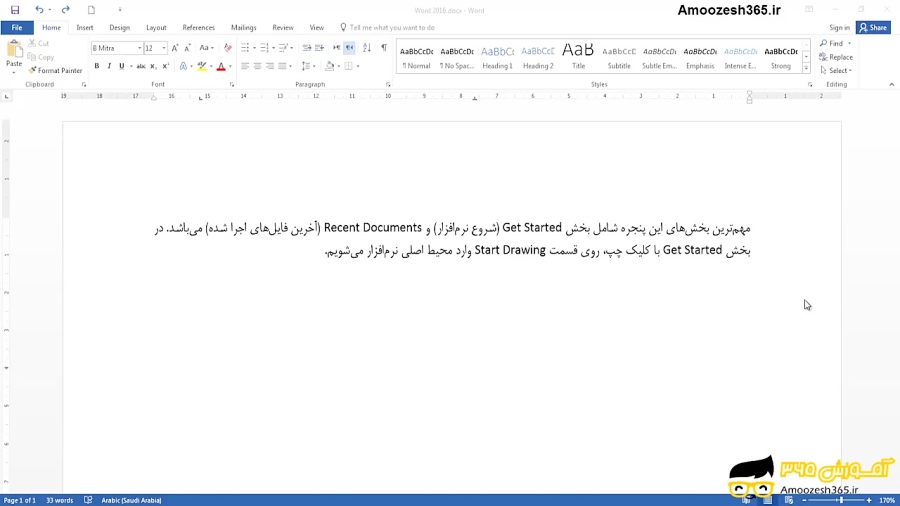Screen dimensions: 900x506
Task: Apply the Title style
Action: point(578,57)
